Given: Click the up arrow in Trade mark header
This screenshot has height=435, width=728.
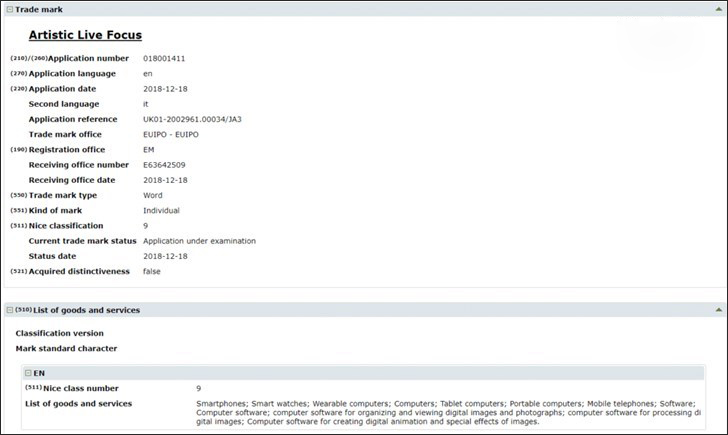Looking at the screenshot, I should click(718, 9).
